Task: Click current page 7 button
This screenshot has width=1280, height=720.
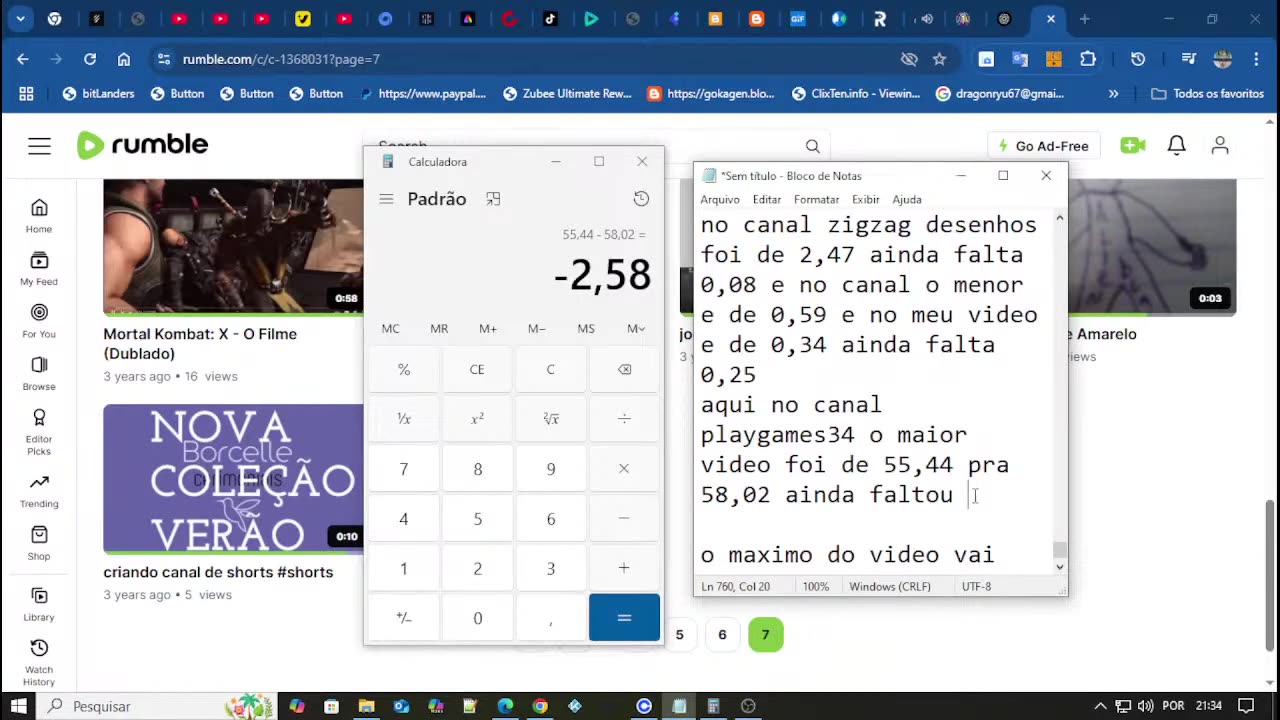Action: 765,634
